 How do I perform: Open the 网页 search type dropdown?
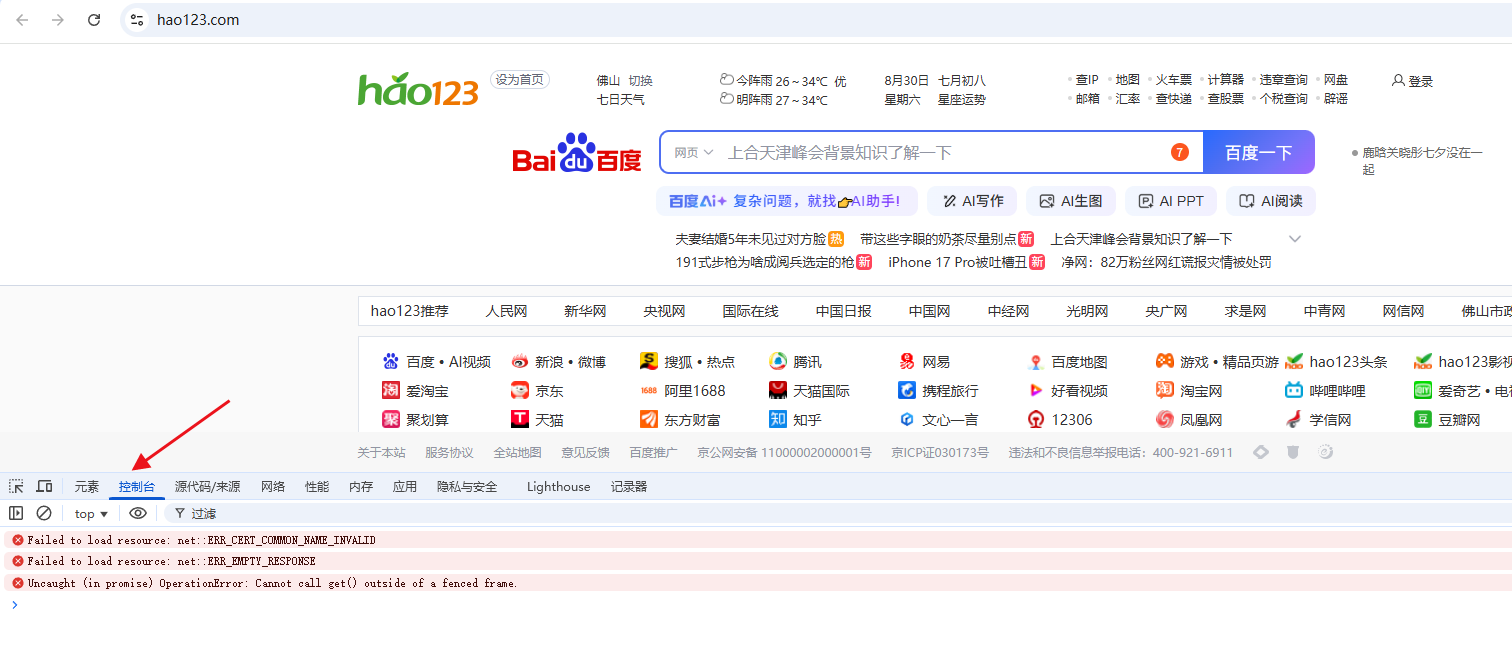693,152
